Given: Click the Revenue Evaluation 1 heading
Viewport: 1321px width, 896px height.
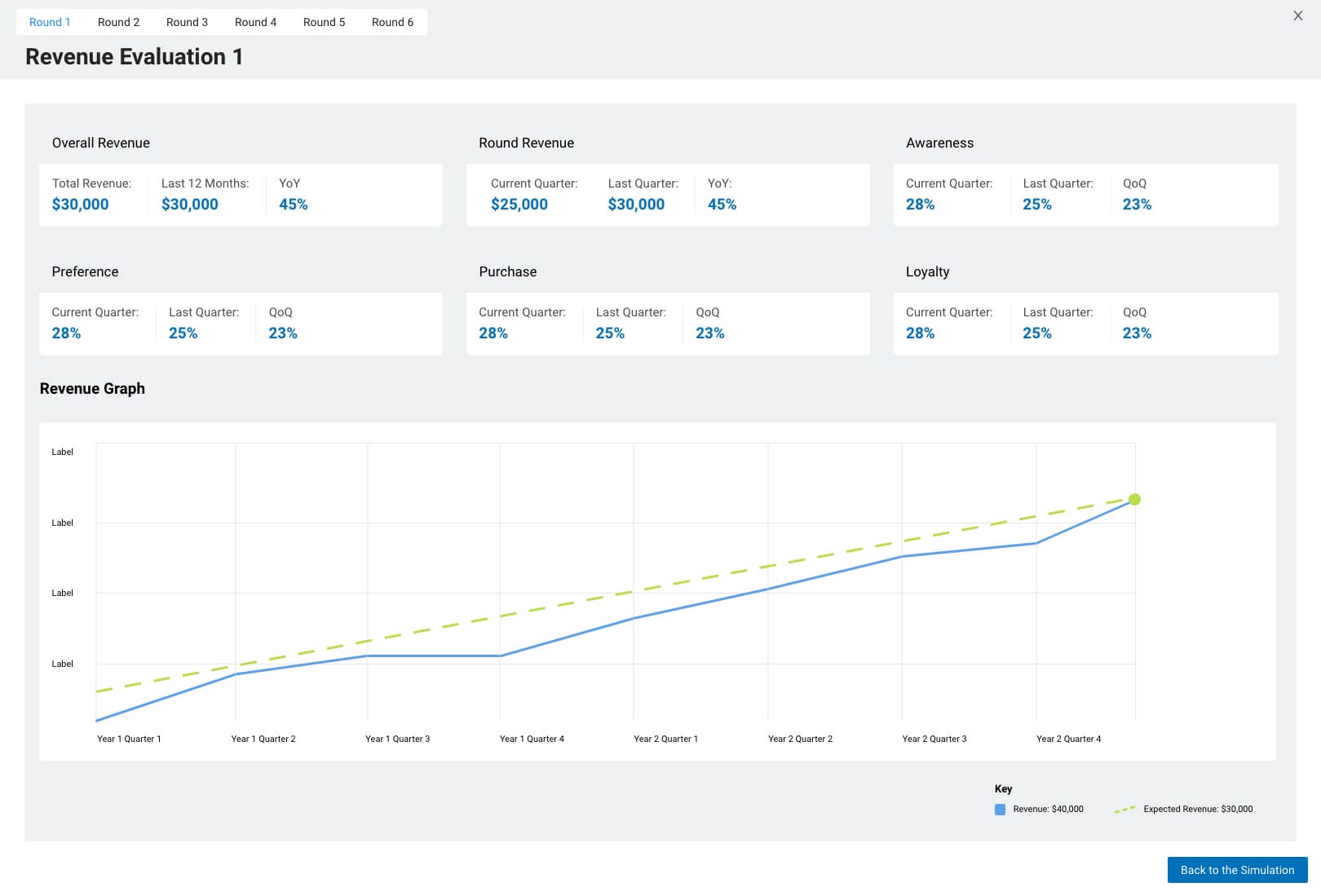Looking at the screenshot, I should tap(134, 56).
